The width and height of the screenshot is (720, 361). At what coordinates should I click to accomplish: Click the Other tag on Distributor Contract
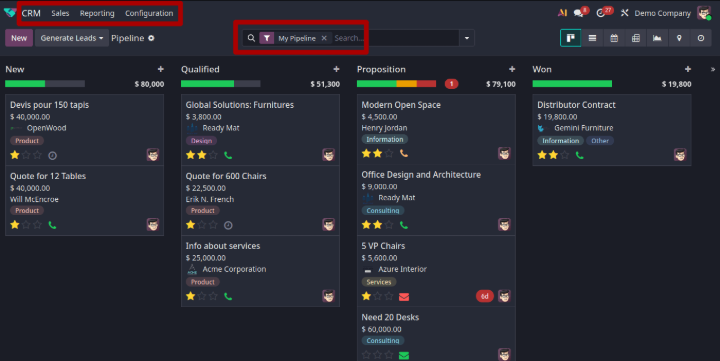coord(600,141)
